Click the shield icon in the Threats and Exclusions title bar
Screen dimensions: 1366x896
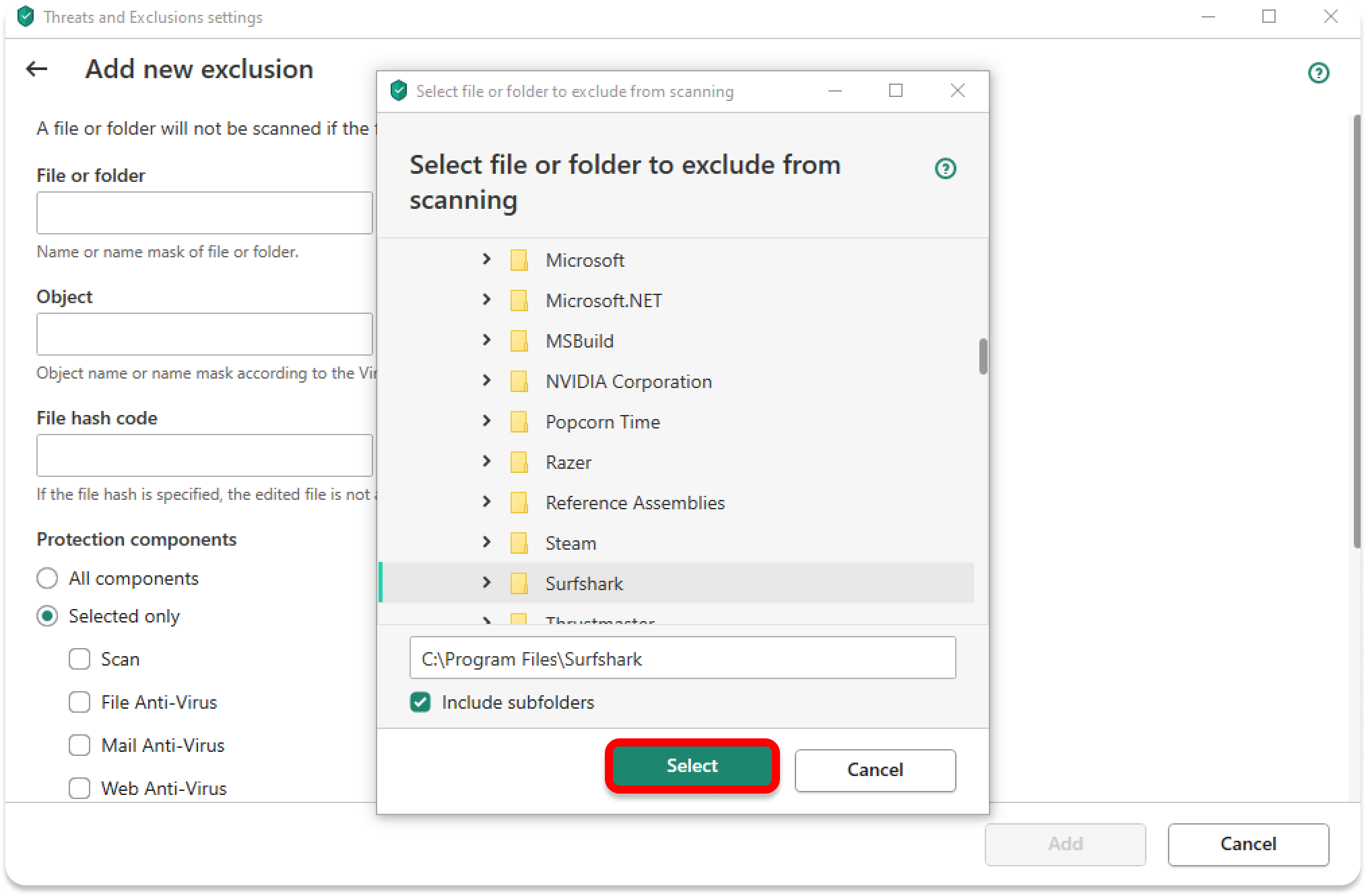click(x=26, y=17)
